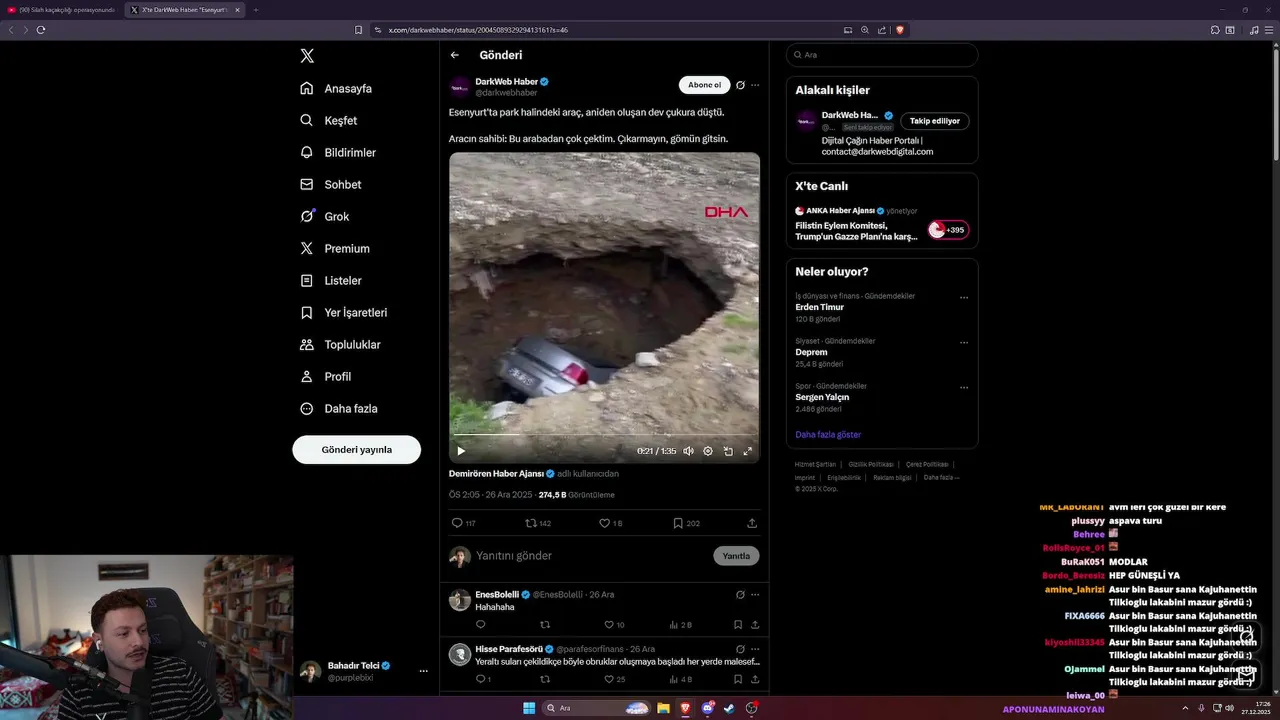Open video settings gear
Screen dimensions: 1280x720
tap(708, 451)
